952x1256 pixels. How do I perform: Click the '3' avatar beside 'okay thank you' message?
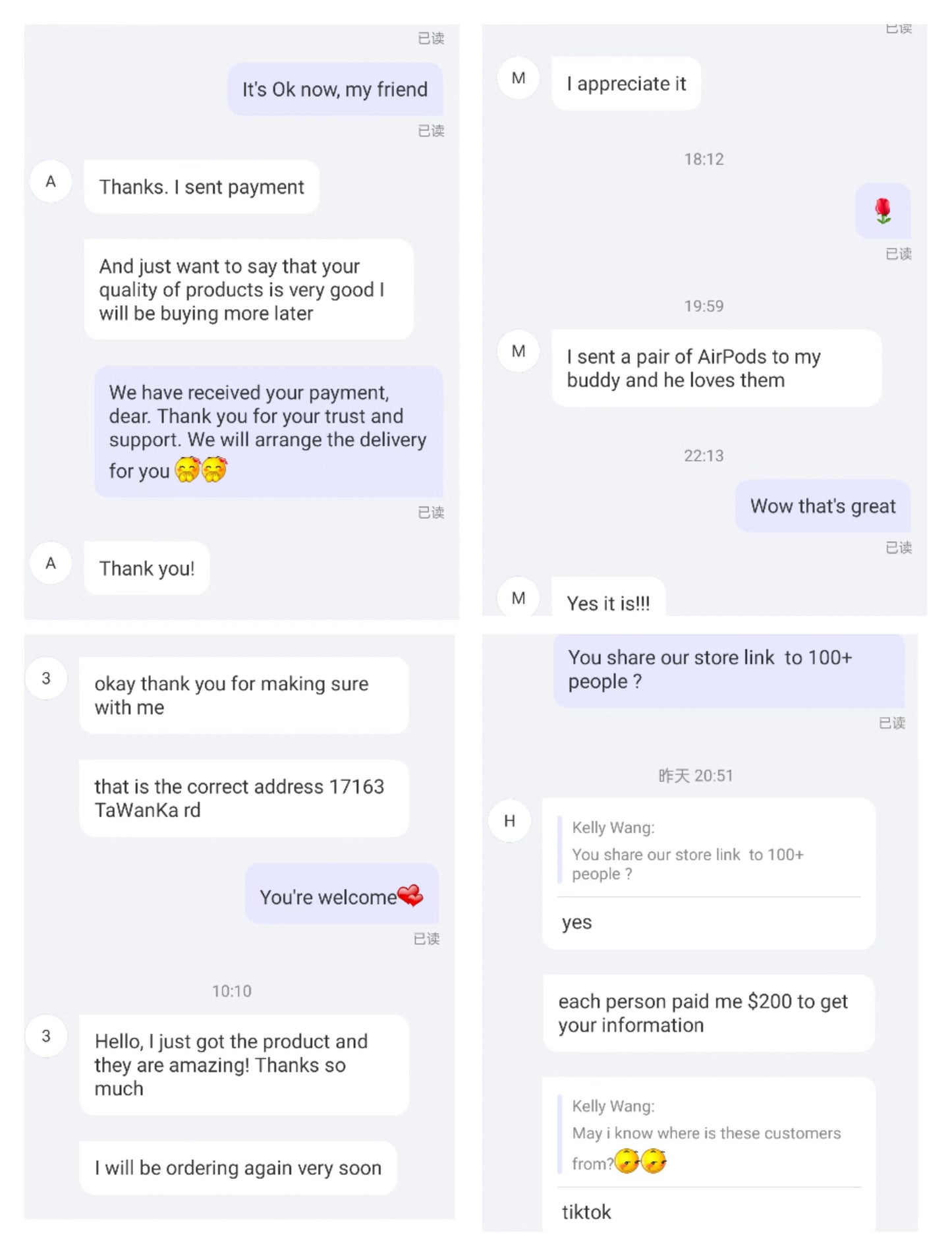tap(46, 678)
